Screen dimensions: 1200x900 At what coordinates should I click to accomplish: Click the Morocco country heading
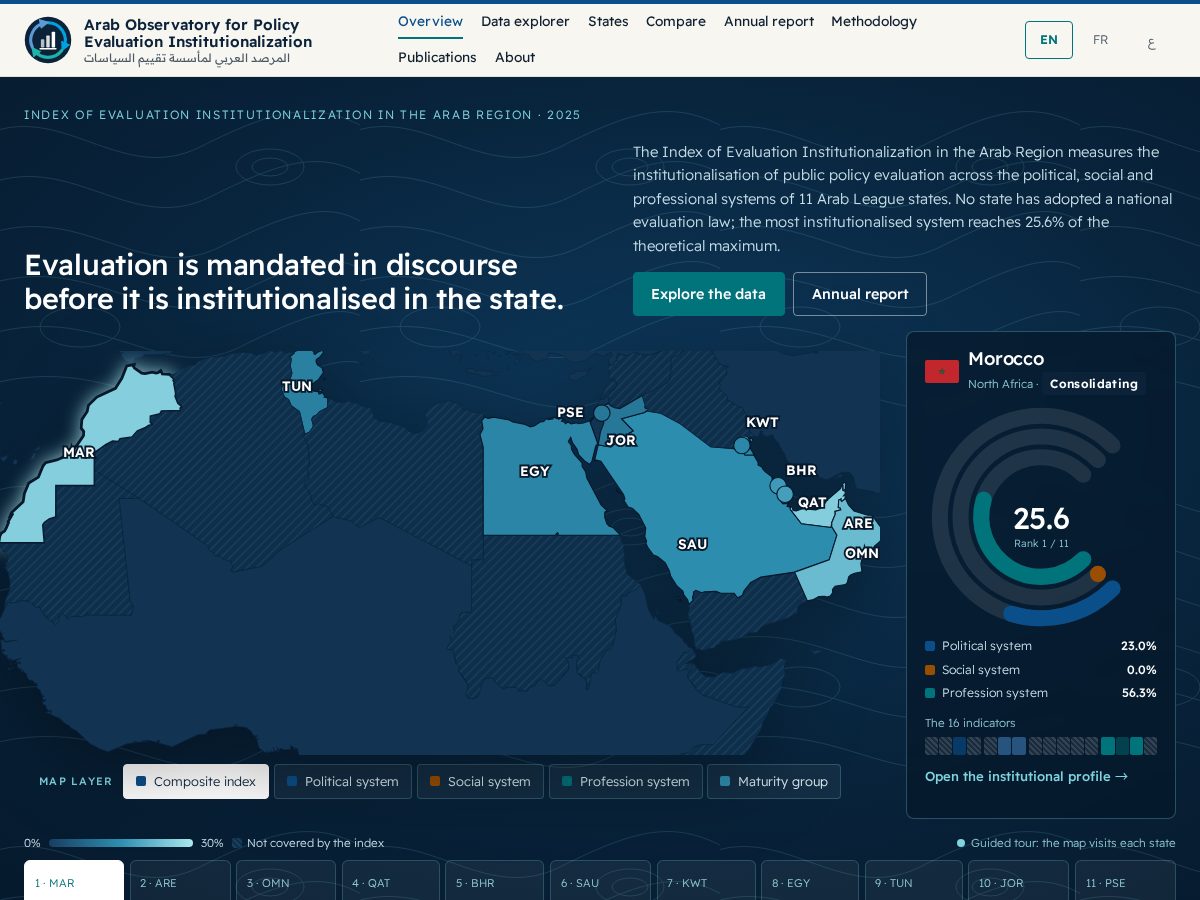pyautogui.click(x=1006, y=359)
